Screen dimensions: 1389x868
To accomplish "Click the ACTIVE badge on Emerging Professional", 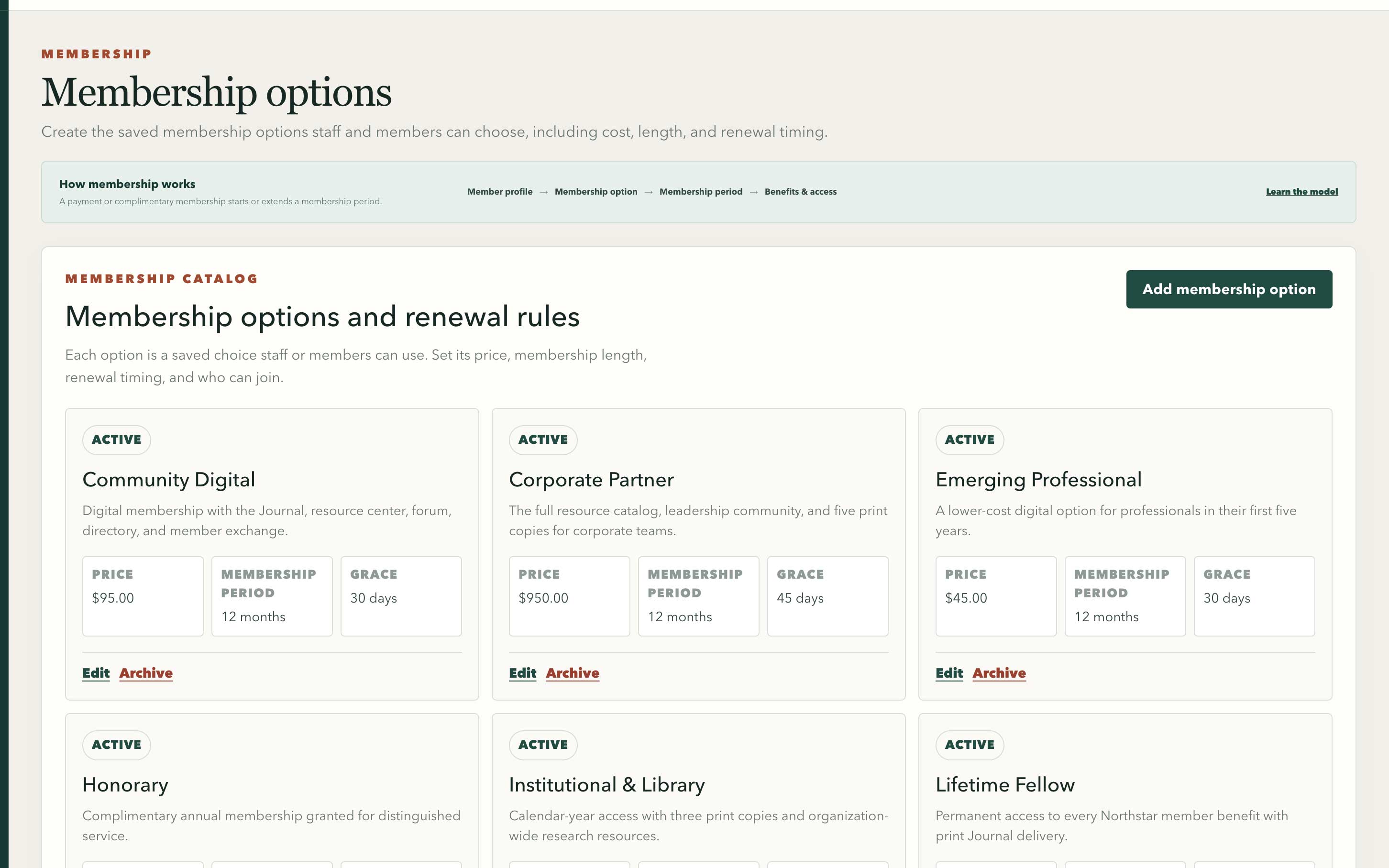I will click(x=970, y=440).
